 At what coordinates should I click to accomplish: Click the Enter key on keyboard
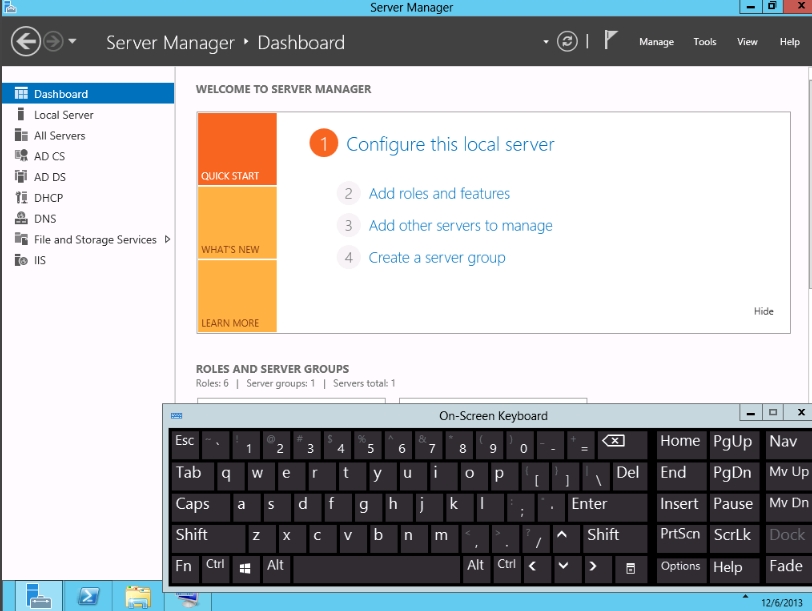(607, 506)
